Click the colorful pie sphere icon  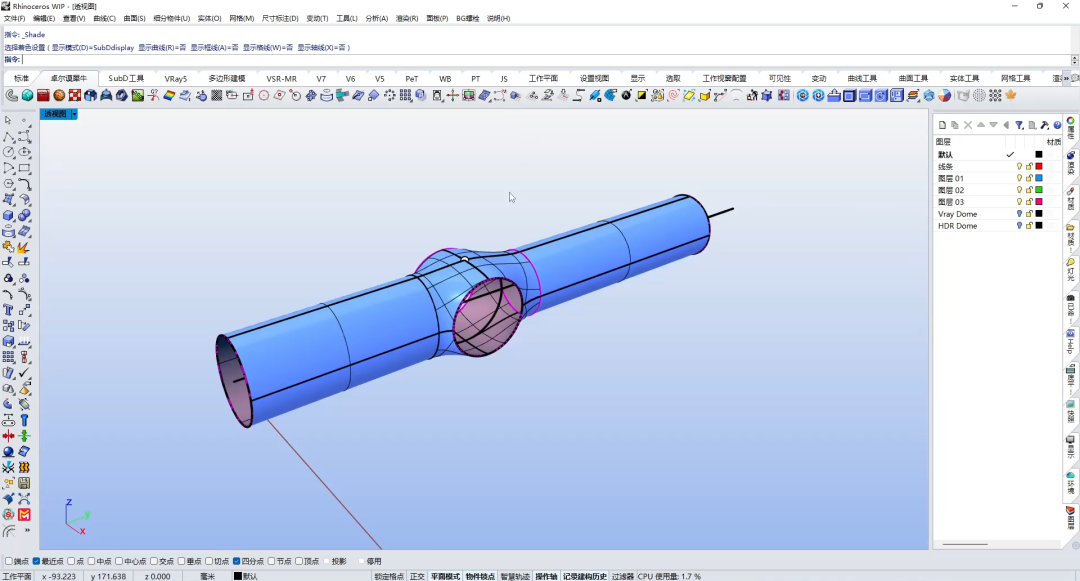[x=945, y=96]
